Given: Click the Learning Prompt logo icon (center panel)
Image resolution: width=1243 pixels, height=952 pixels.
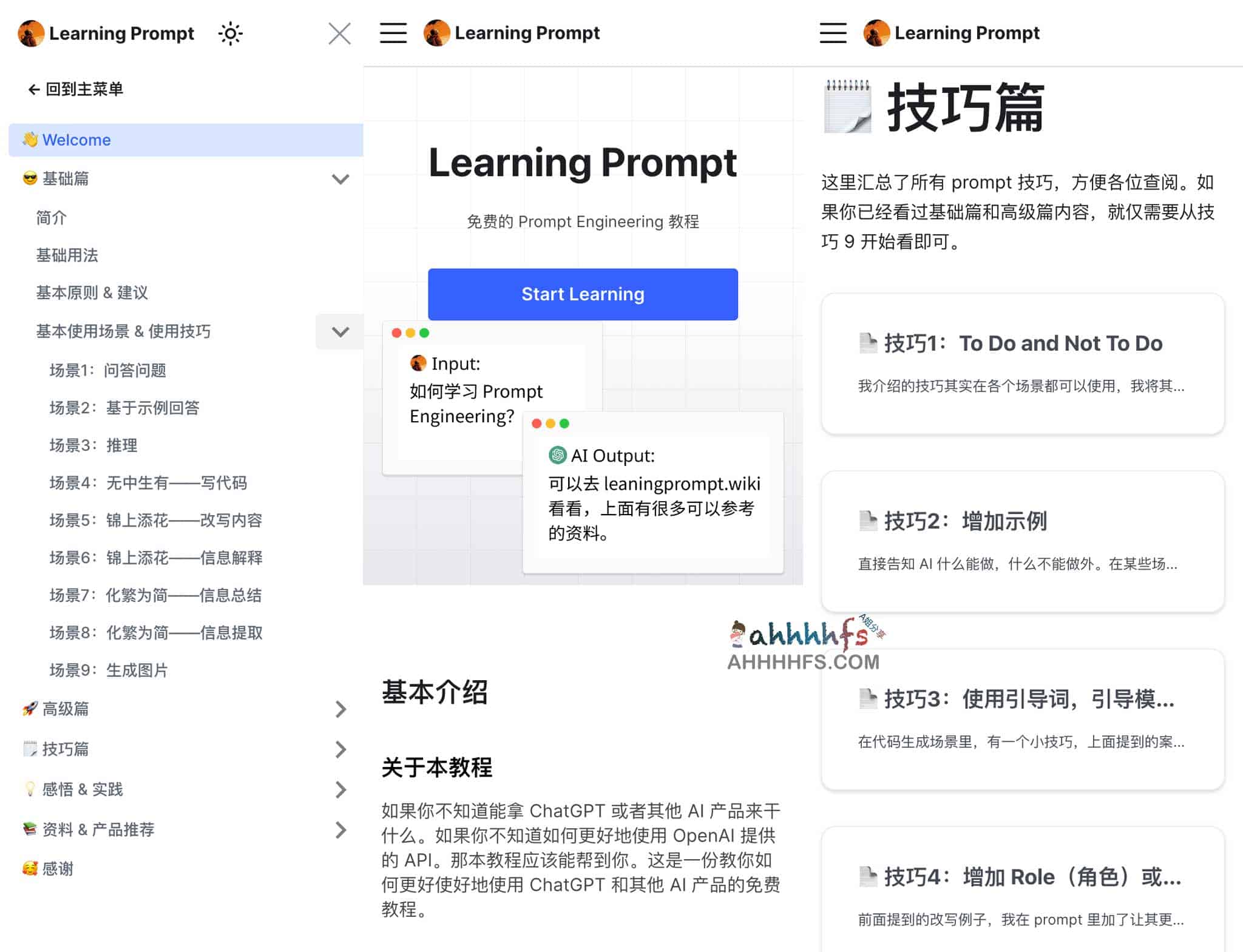Looking at the screenshot, I should click(435, 32).
